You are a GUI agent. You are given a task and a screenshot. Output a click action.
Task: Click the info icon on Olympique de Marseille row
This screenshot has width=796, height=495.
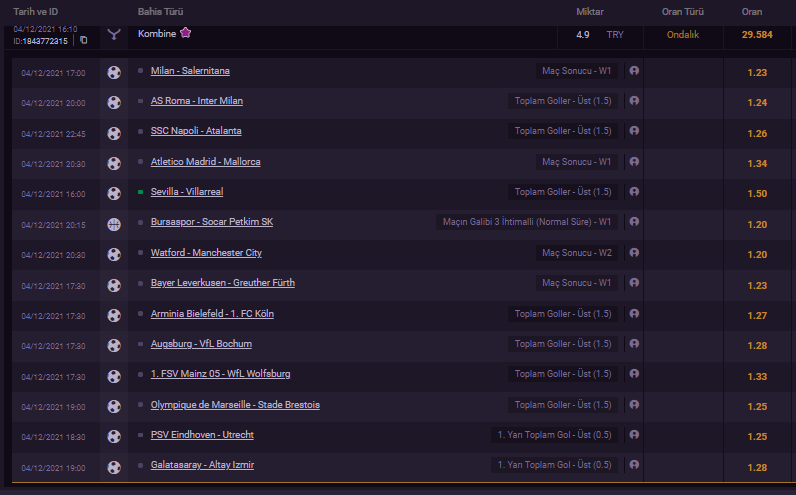634,404
